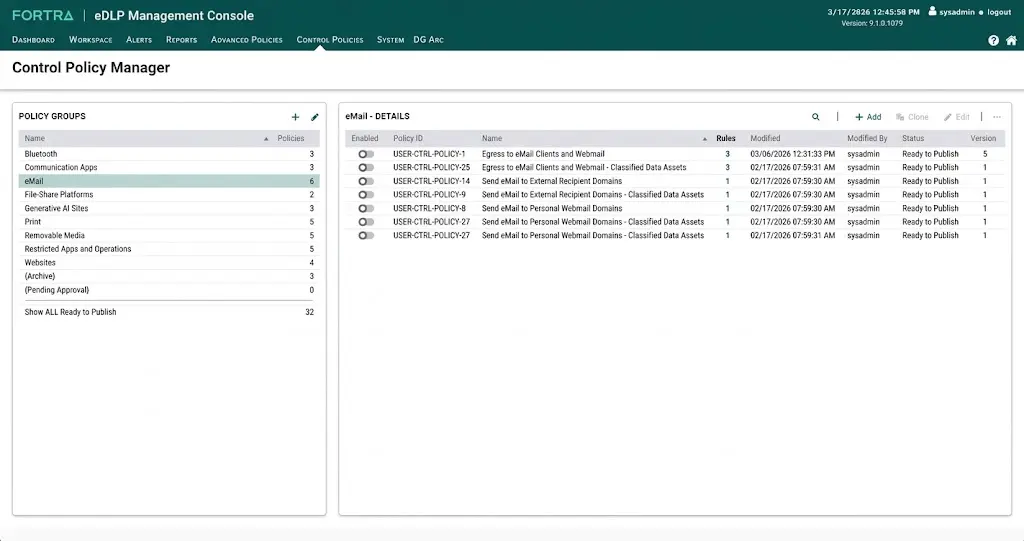Select the Bluetooth policy group
1024x541 pixels.
point(169,154)
